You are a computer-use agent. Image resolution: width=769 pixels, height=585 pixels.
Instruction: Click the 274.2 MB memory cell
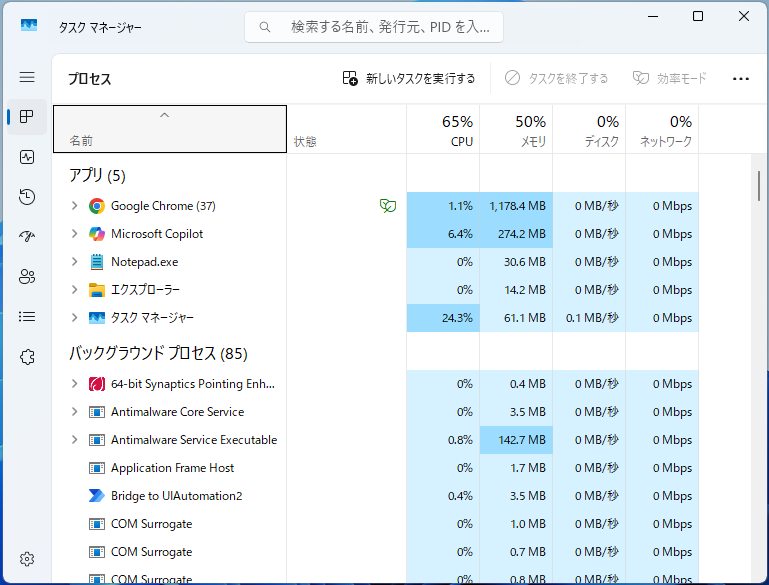516,234
